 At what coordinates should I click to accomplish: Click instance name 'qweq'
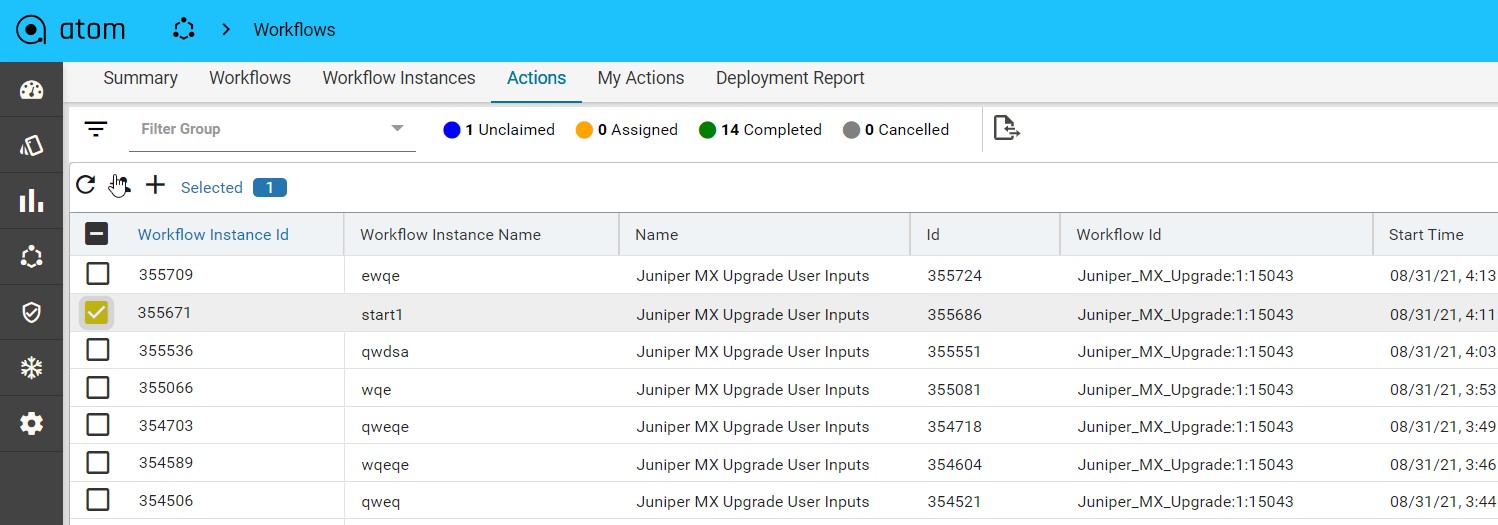click(x=381, y=502)
